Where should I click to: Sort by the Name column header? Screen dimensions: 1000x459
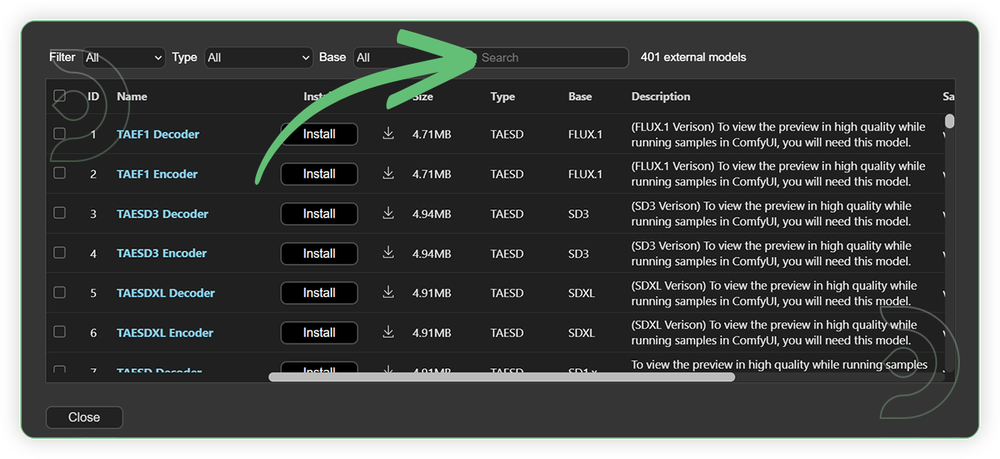(132, 97)
